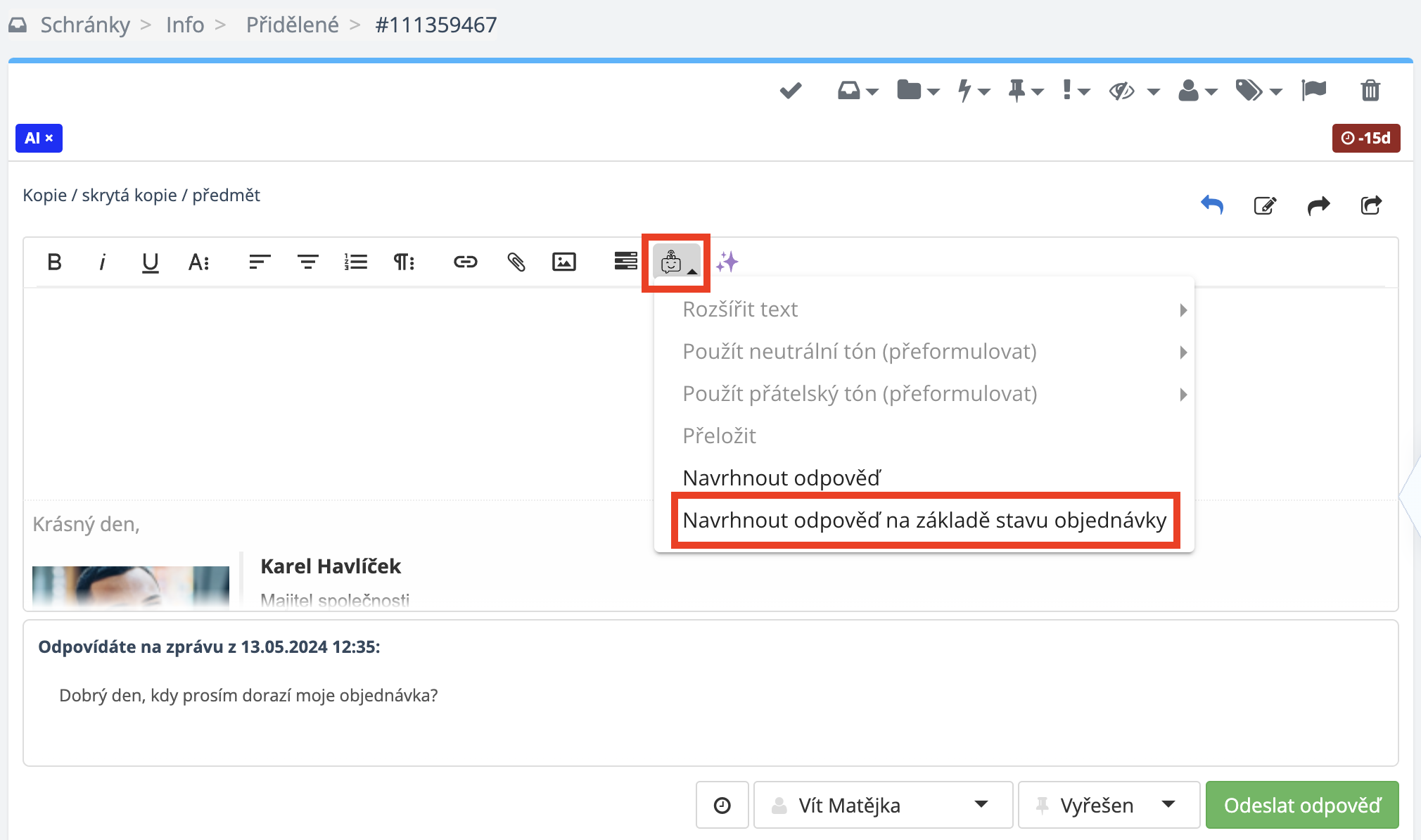This screenshot has width=1421, height=840.
Task: Remove the AI tag label
Action: point(49,138)
